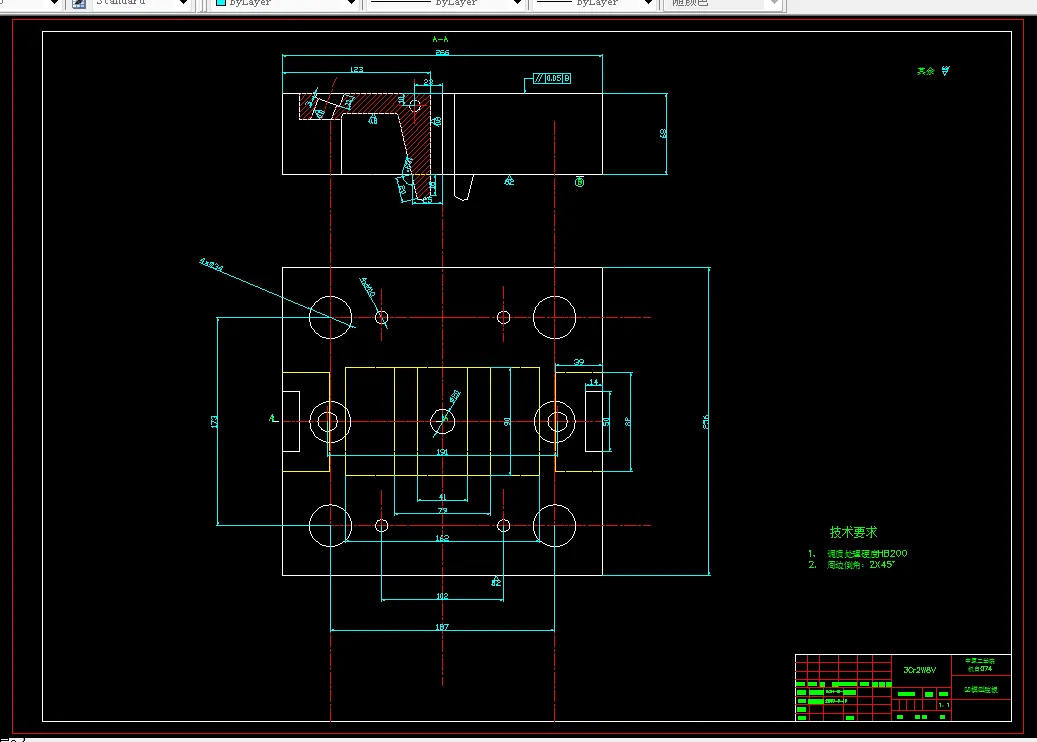
Task: Select the 102 dimension text
Action: 442,596
